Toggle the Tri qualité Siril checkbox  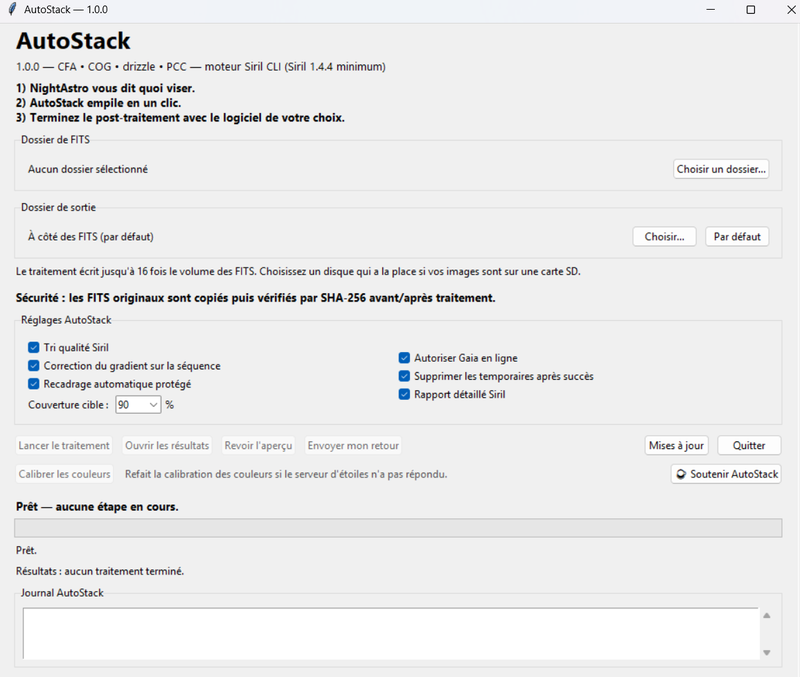pyautogui.click(x=34, y=347)
